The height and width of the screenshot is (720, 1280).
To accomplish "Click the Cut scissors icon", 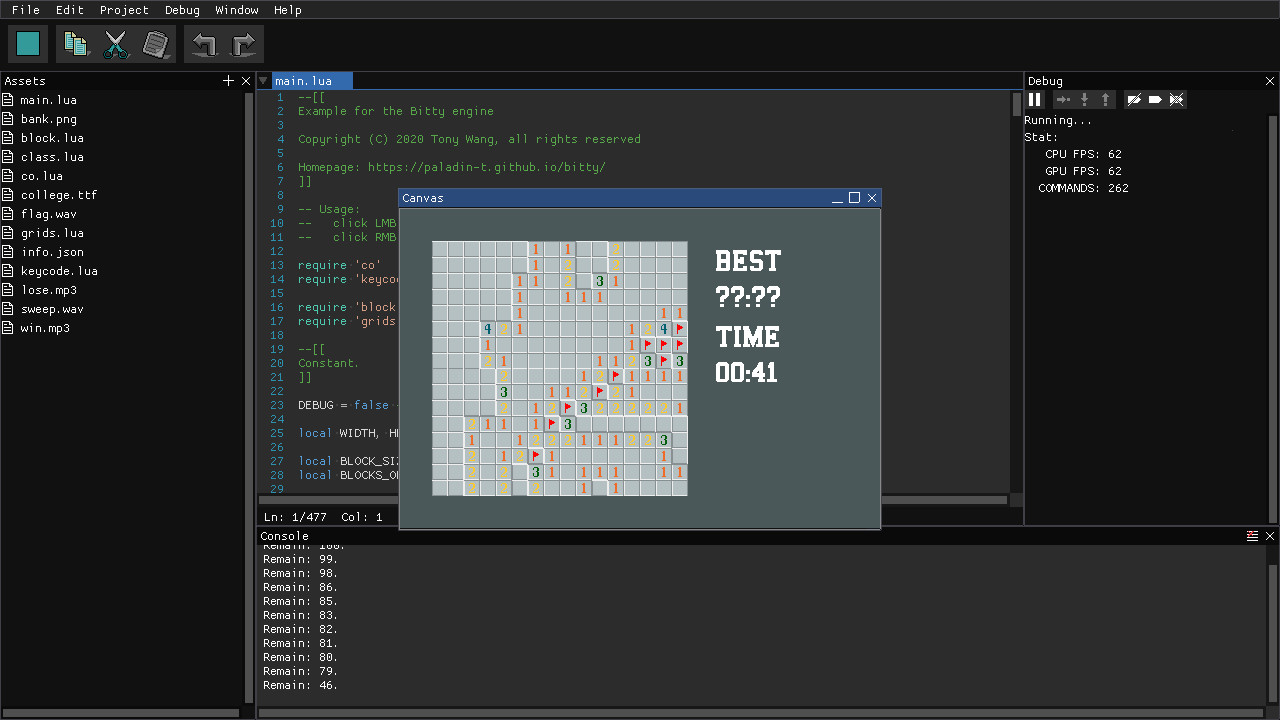I will 116,43.
